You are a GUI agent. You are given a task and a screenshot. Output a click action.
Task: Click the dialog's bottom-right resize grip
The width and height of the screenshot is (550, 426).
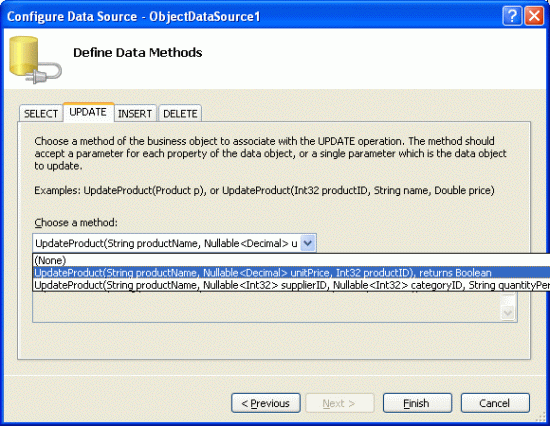coord(543,418)
